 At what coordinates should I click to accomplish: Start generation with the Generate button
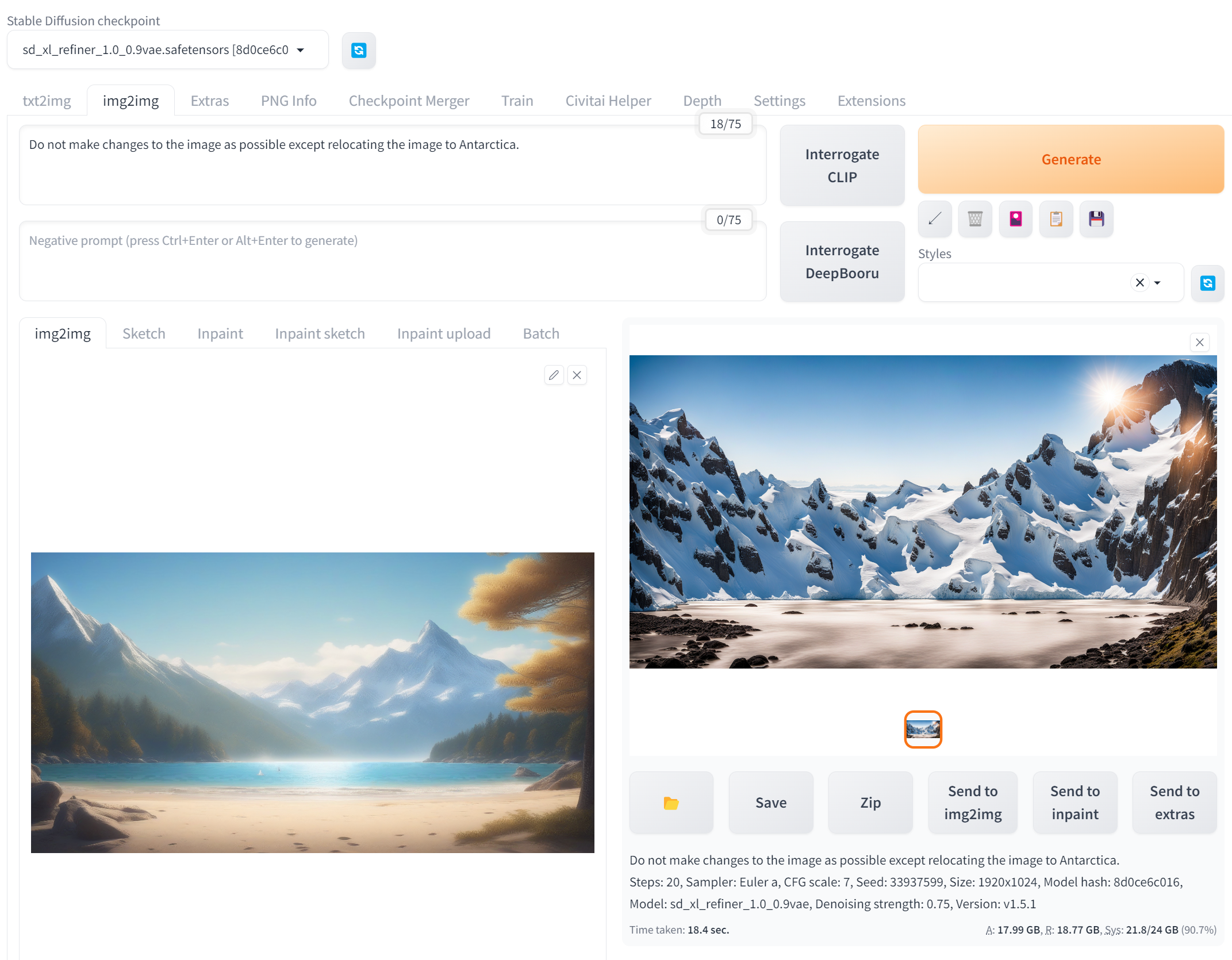pos(1070,159)
